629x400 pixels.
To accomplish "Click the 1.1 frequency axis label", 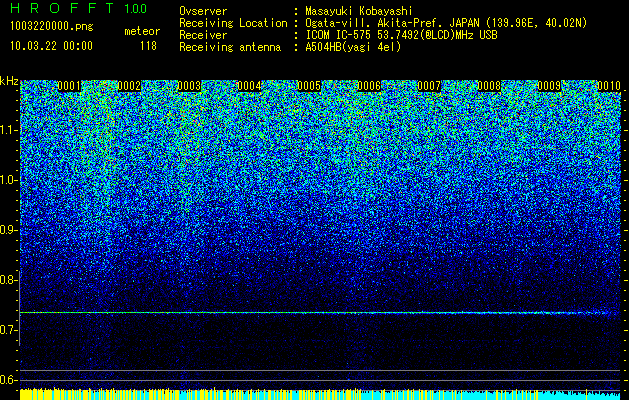I will coord(8,130).
